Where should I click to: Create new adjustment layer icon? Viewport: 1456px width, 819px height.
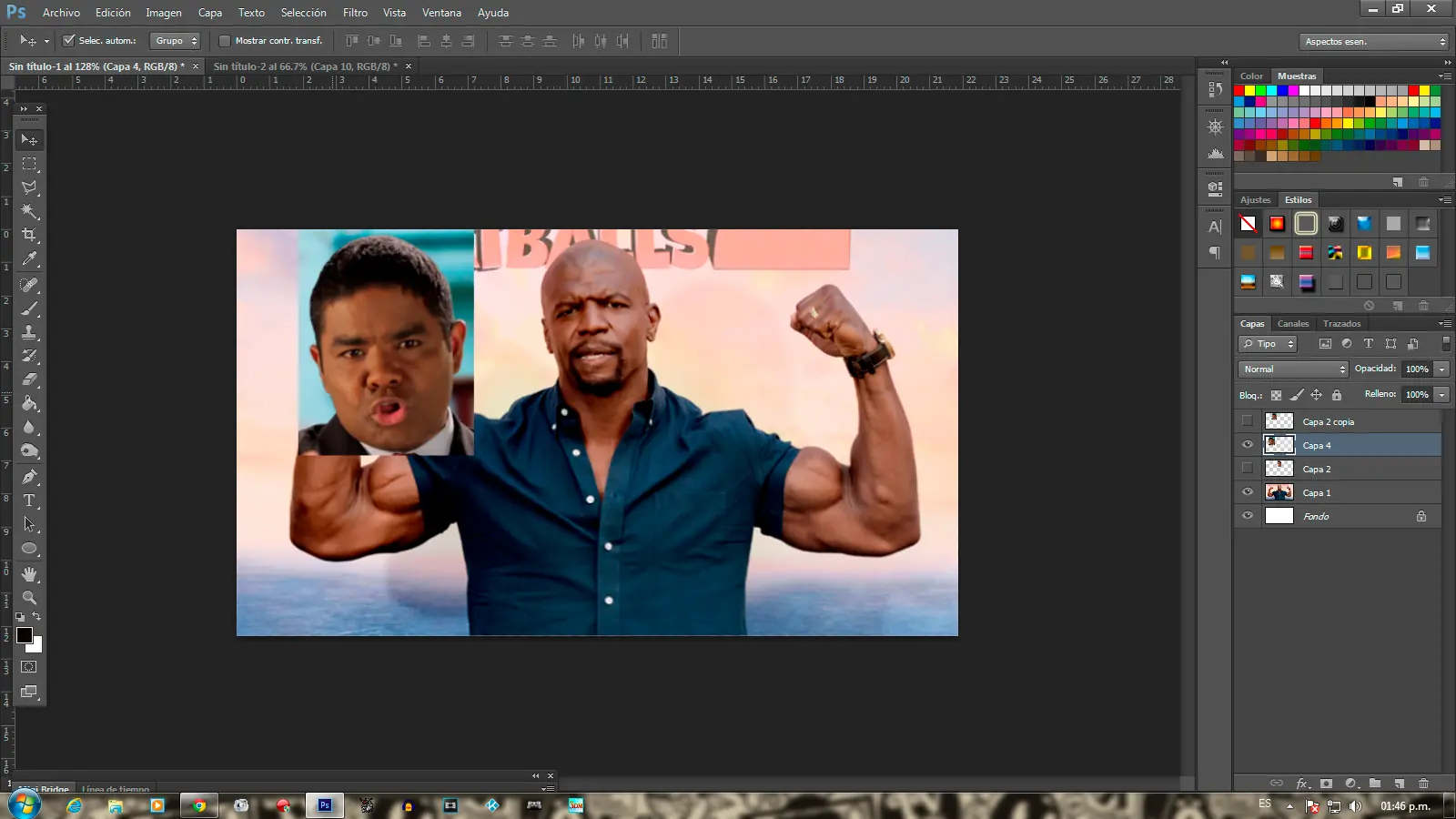(x=1351, y=784)
